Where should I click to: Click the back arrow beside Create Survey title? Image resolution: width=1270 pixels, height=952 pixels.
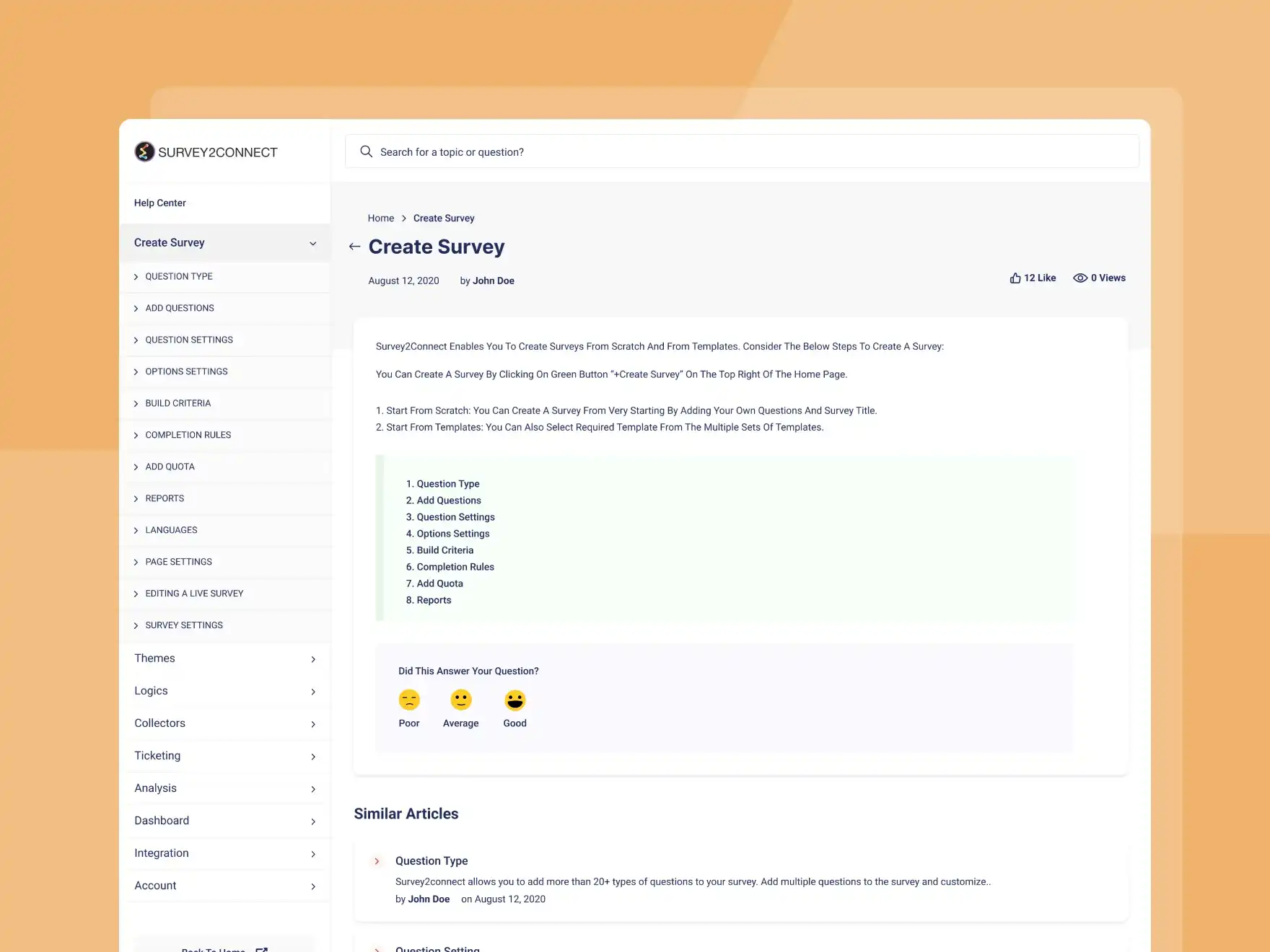tap(354, 247)
